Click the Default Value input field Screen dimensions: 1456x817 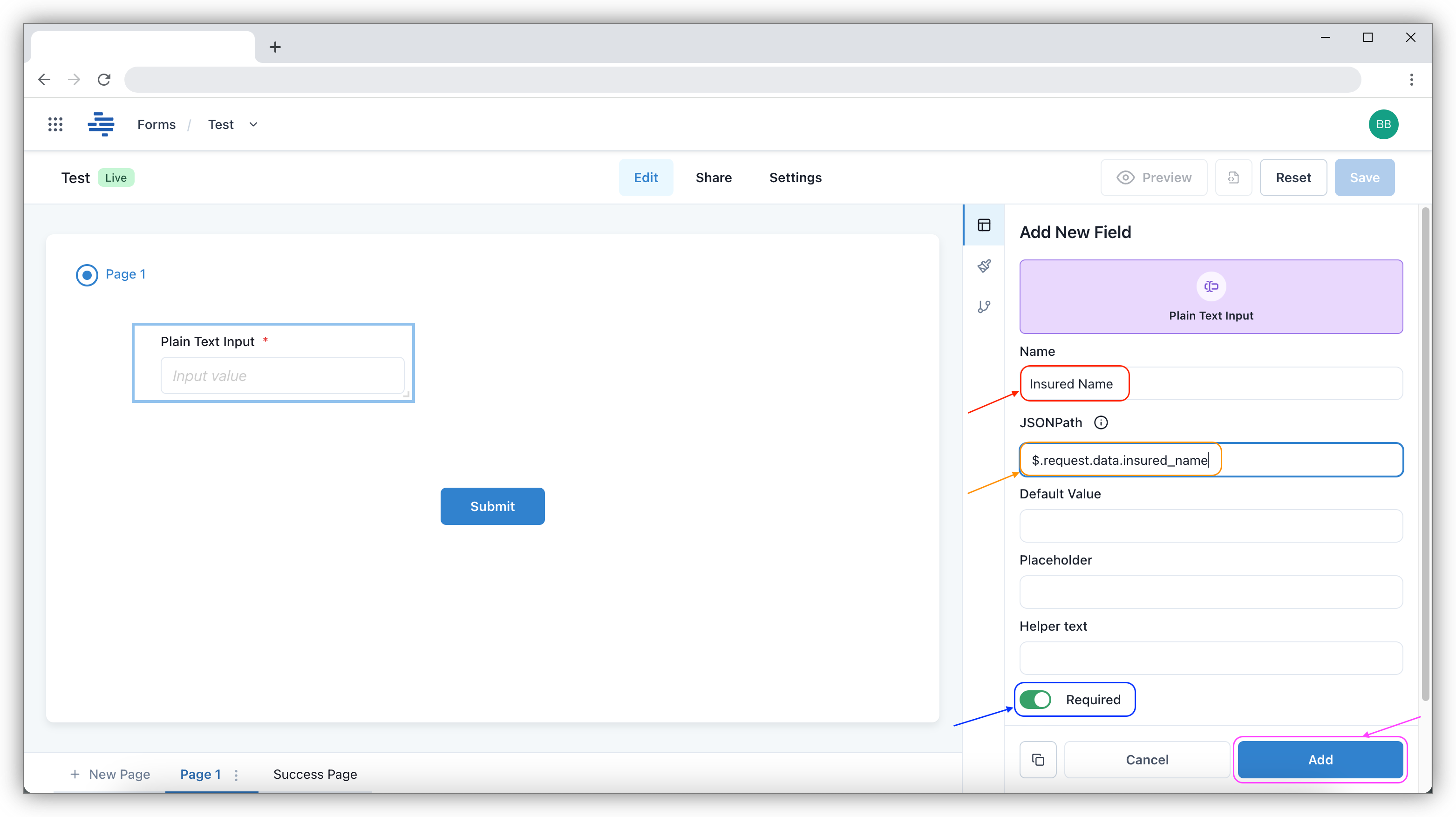(x=1211, y=526)
